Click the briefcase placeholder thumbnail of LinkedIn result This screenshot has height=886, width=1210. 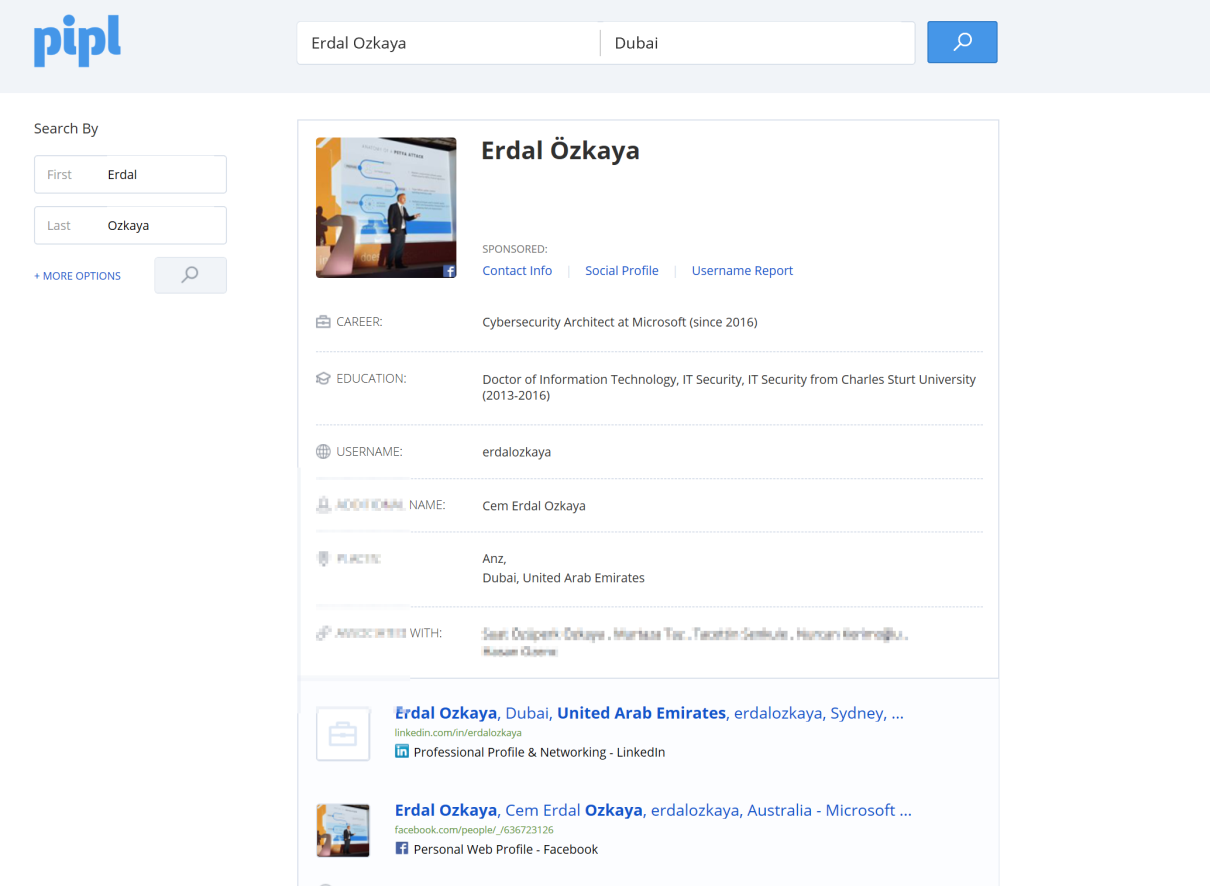343,734
